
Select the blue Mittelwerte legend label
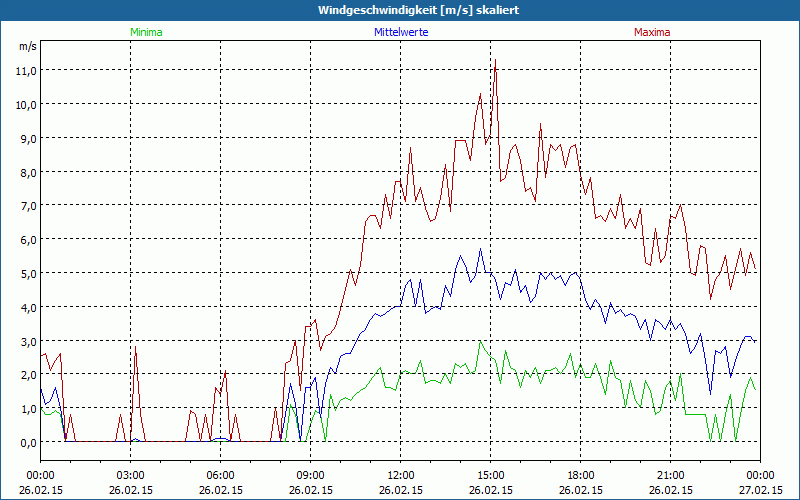click(x=400, y=32)
